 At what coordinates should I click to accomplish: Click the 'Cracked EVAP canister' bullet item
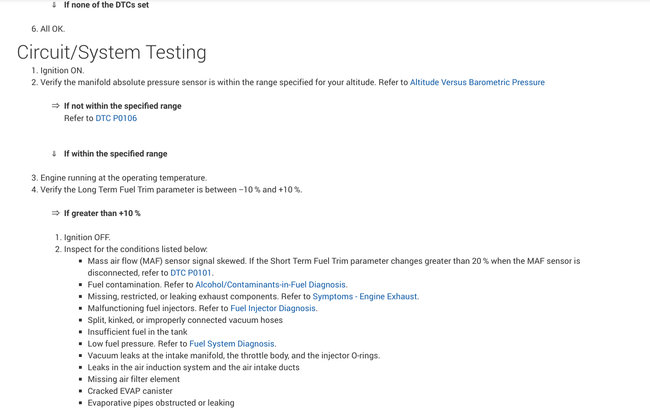[x=130, y=391]
